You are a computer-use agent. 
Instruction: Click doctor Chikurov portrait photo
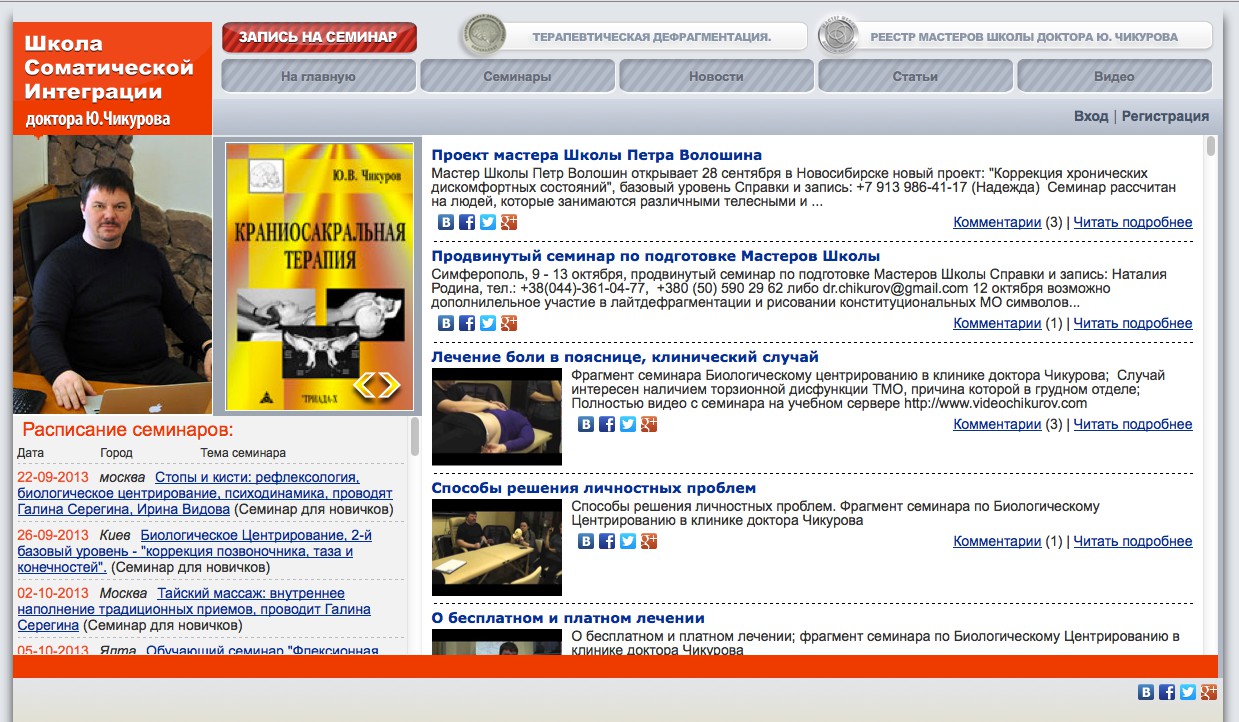pos(112,275)
